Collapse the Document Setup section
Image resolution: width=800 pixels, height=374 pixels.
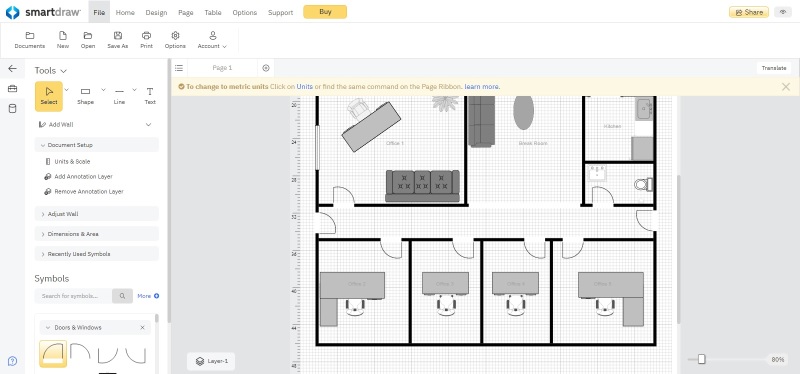pyautogui.click(x=97, y=145)
